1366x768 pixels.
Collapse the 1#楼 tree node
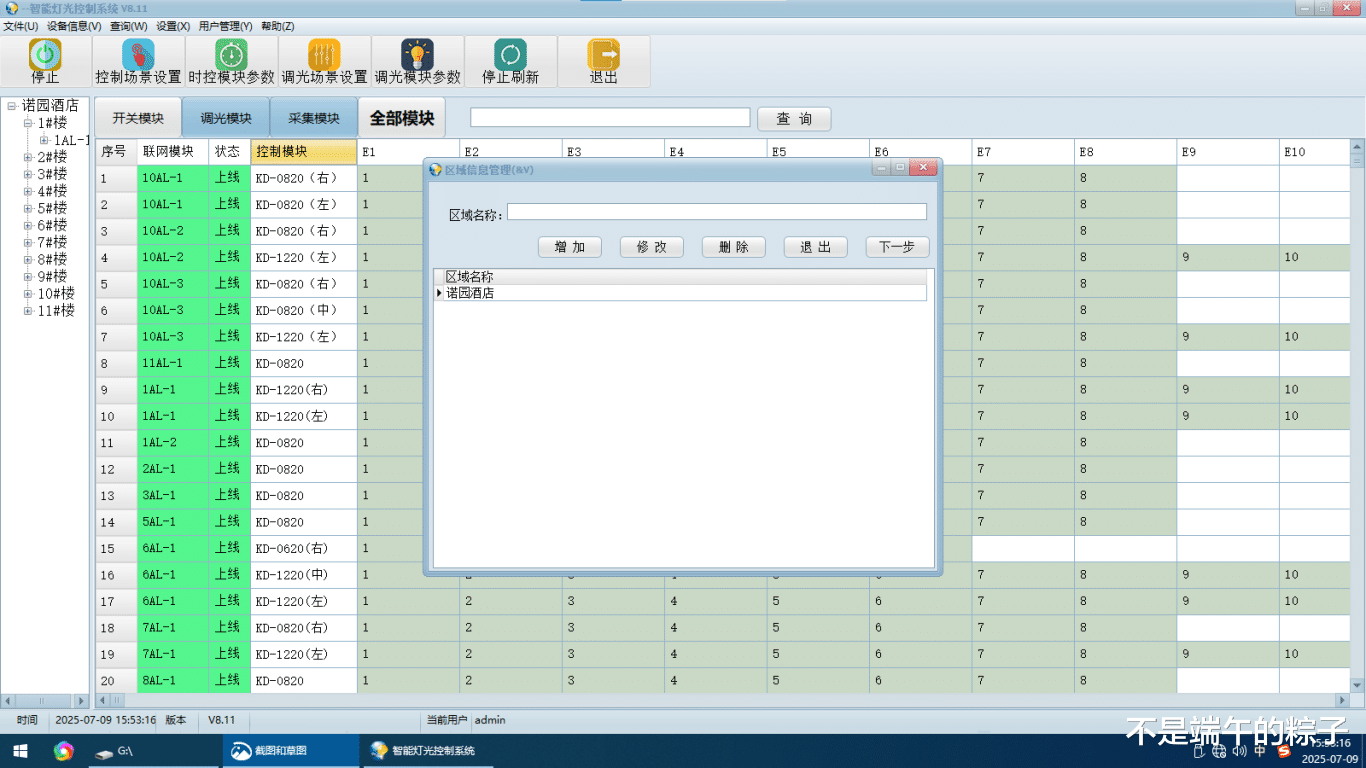point(28,123)
